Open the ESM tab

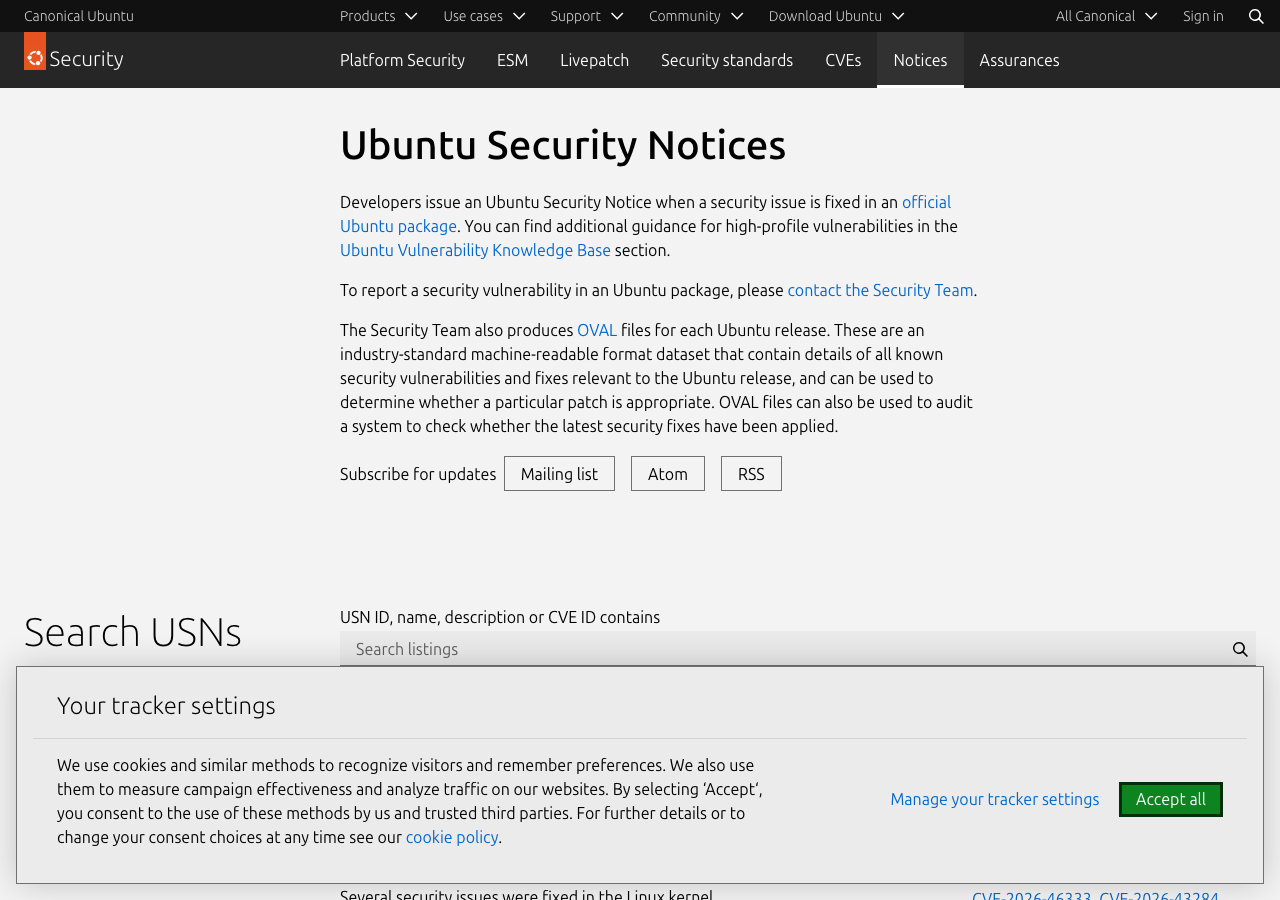click(x=512, y=60)
